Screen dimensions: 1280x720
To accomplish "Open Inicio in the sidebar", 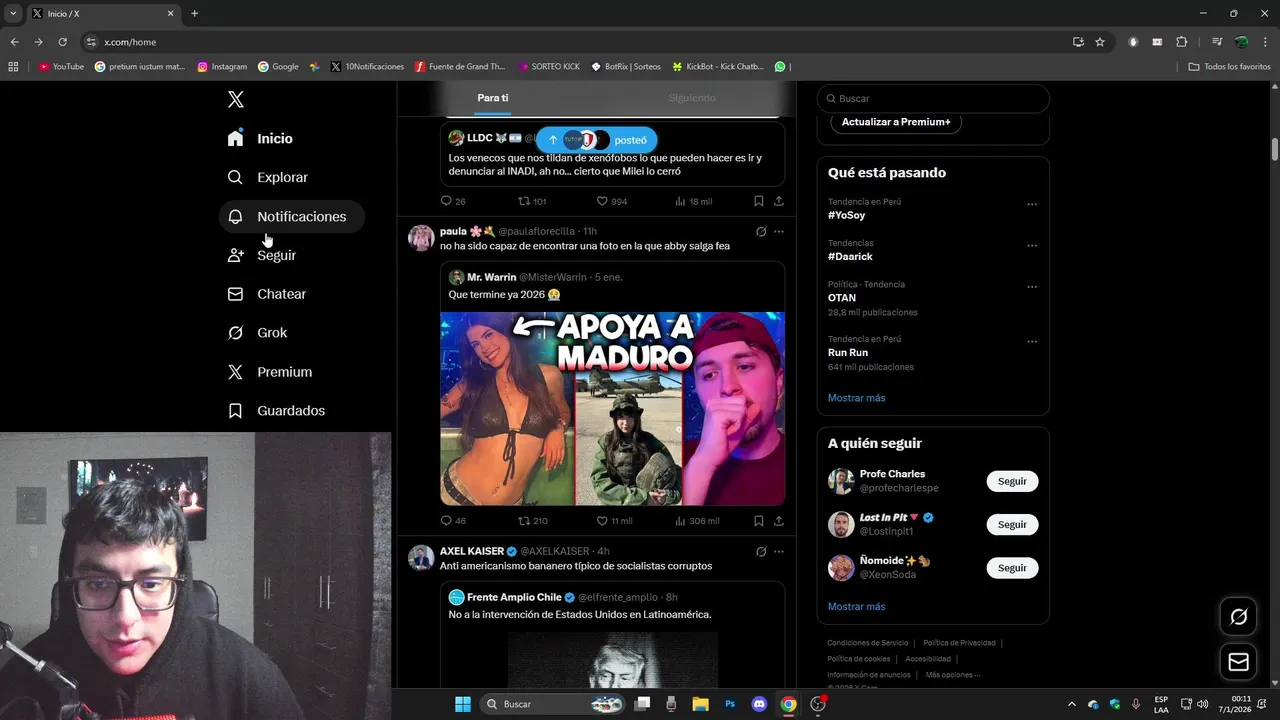I will point(262,139).
